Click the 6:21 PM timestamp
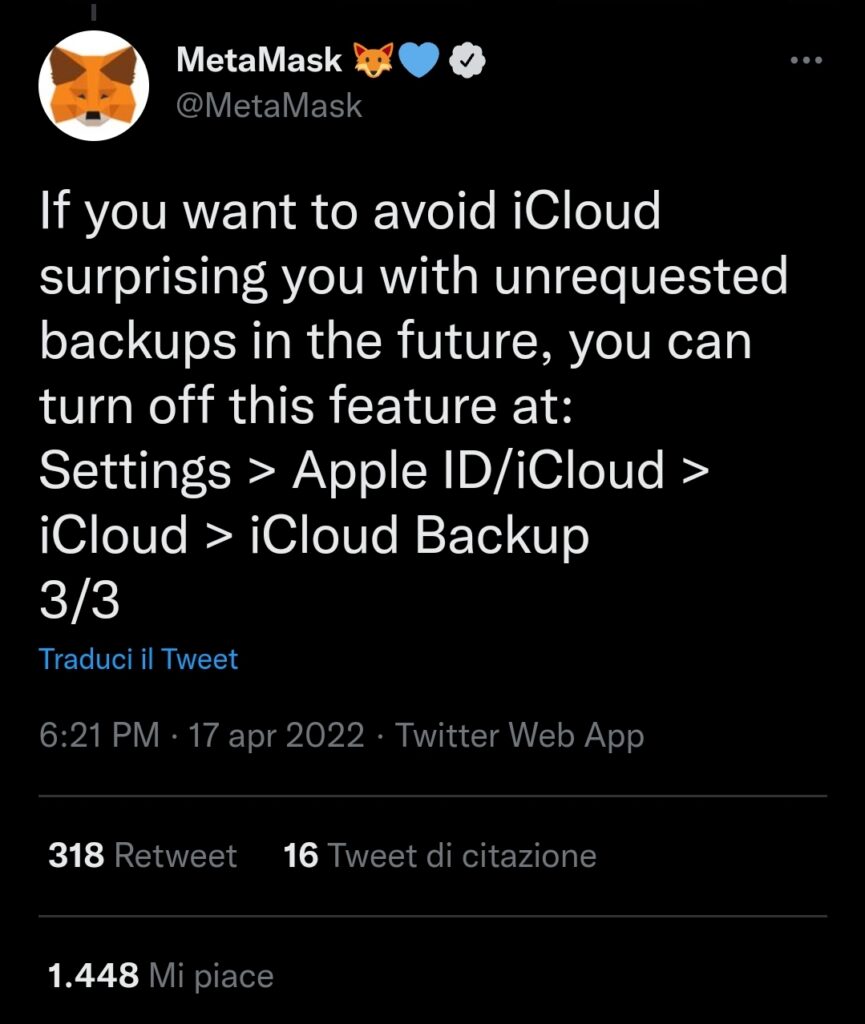Screen dimensions: 865x1024 [99, 736]
